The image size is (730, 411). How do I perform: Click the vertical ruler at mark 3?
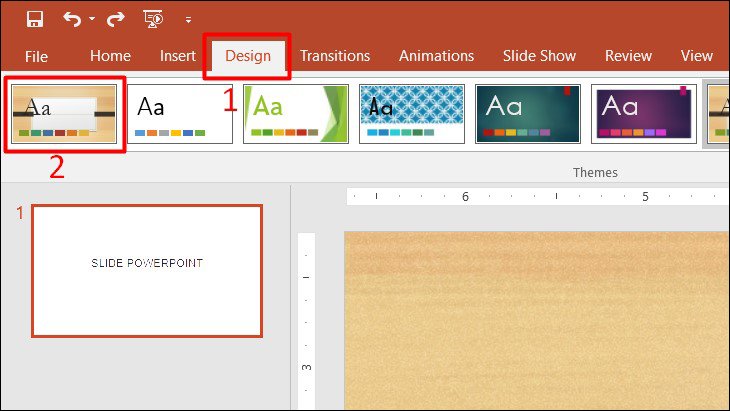click(306, 367)
